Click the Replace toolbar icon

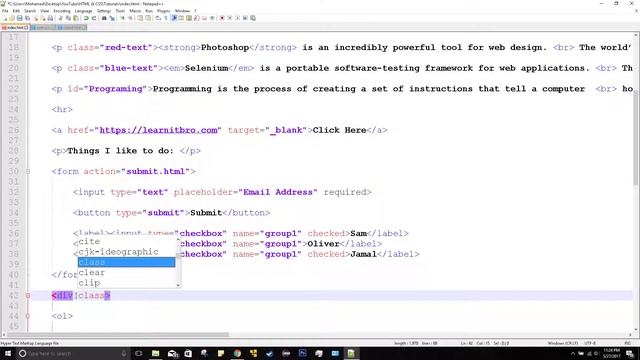tap(112, 18)
